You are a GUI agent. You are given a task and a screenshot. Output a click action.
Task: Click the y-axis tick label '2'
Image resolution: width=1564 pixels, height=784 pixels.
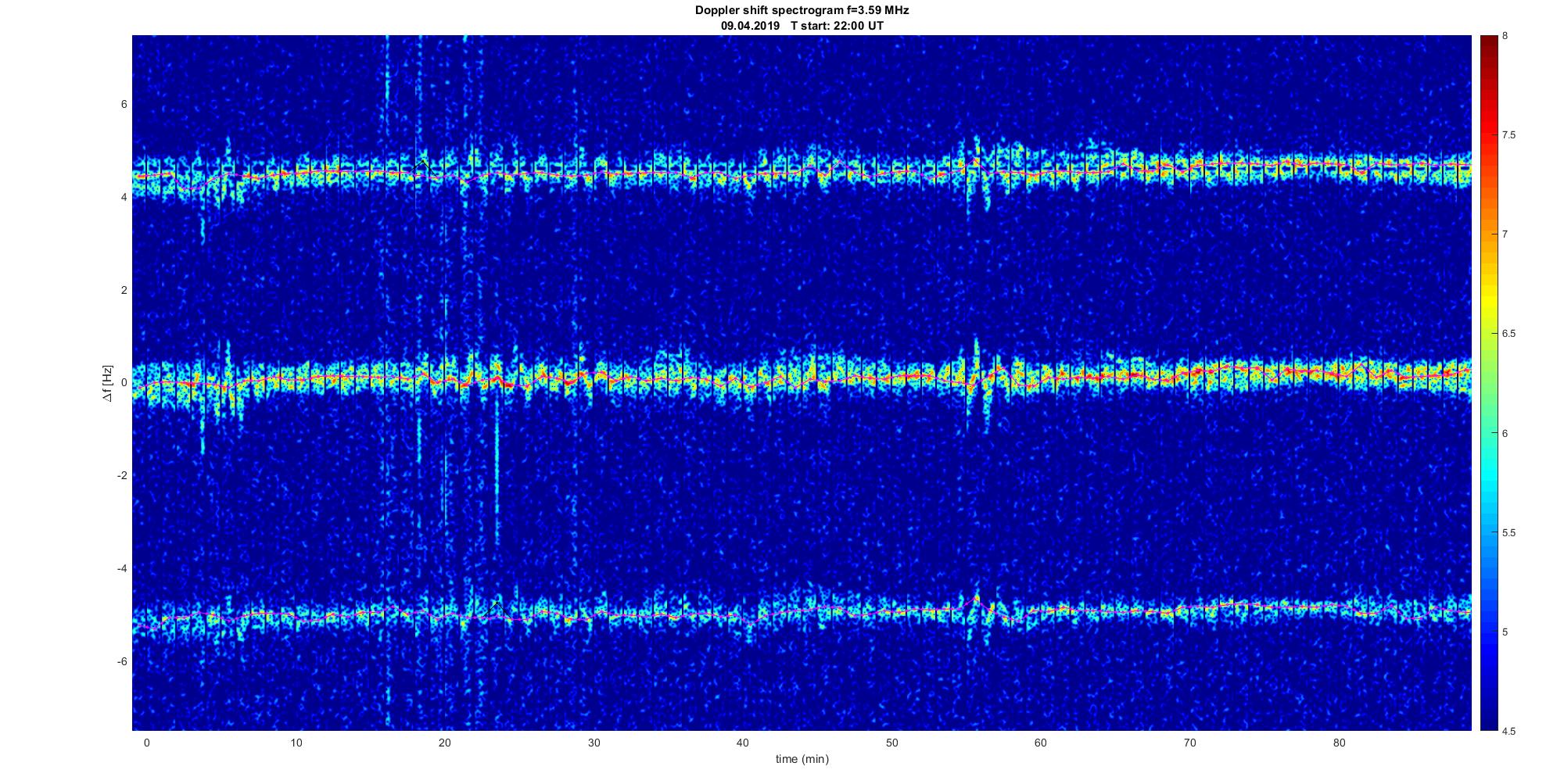pos(124,290)
